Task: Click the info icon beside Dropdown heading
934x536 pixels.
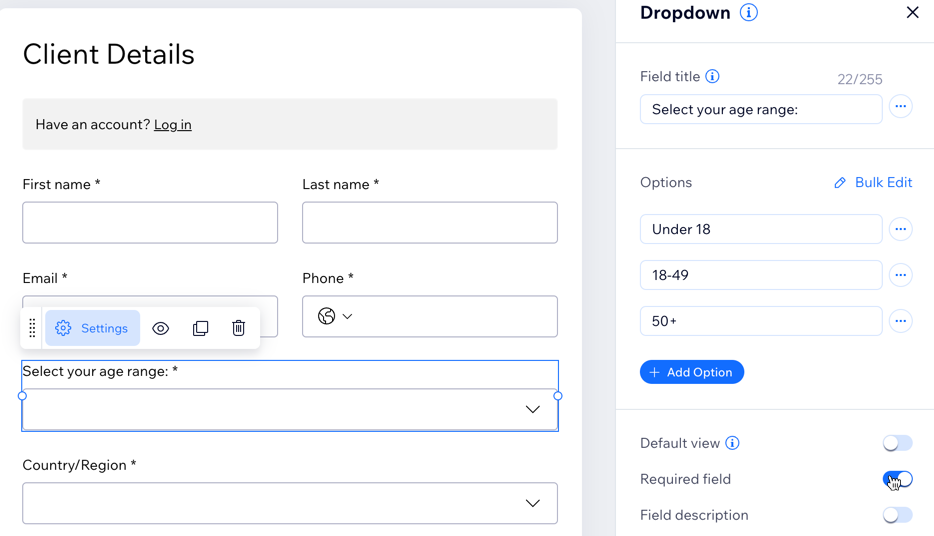Action: [748, 13]
